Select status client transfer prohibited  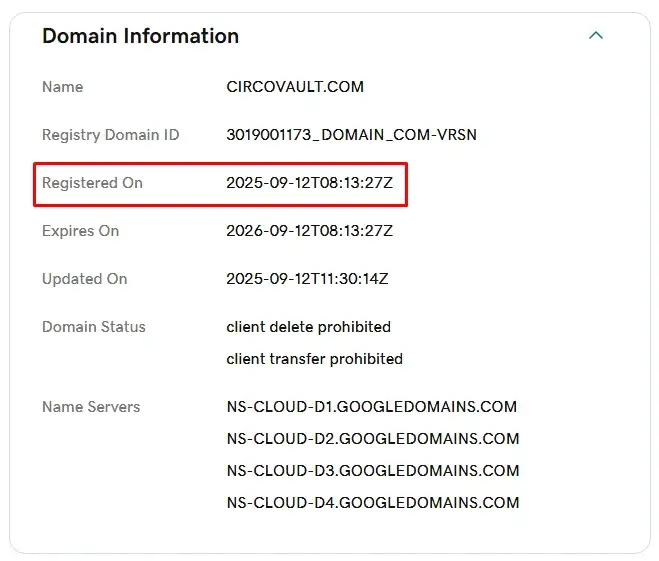coord(314,359)
